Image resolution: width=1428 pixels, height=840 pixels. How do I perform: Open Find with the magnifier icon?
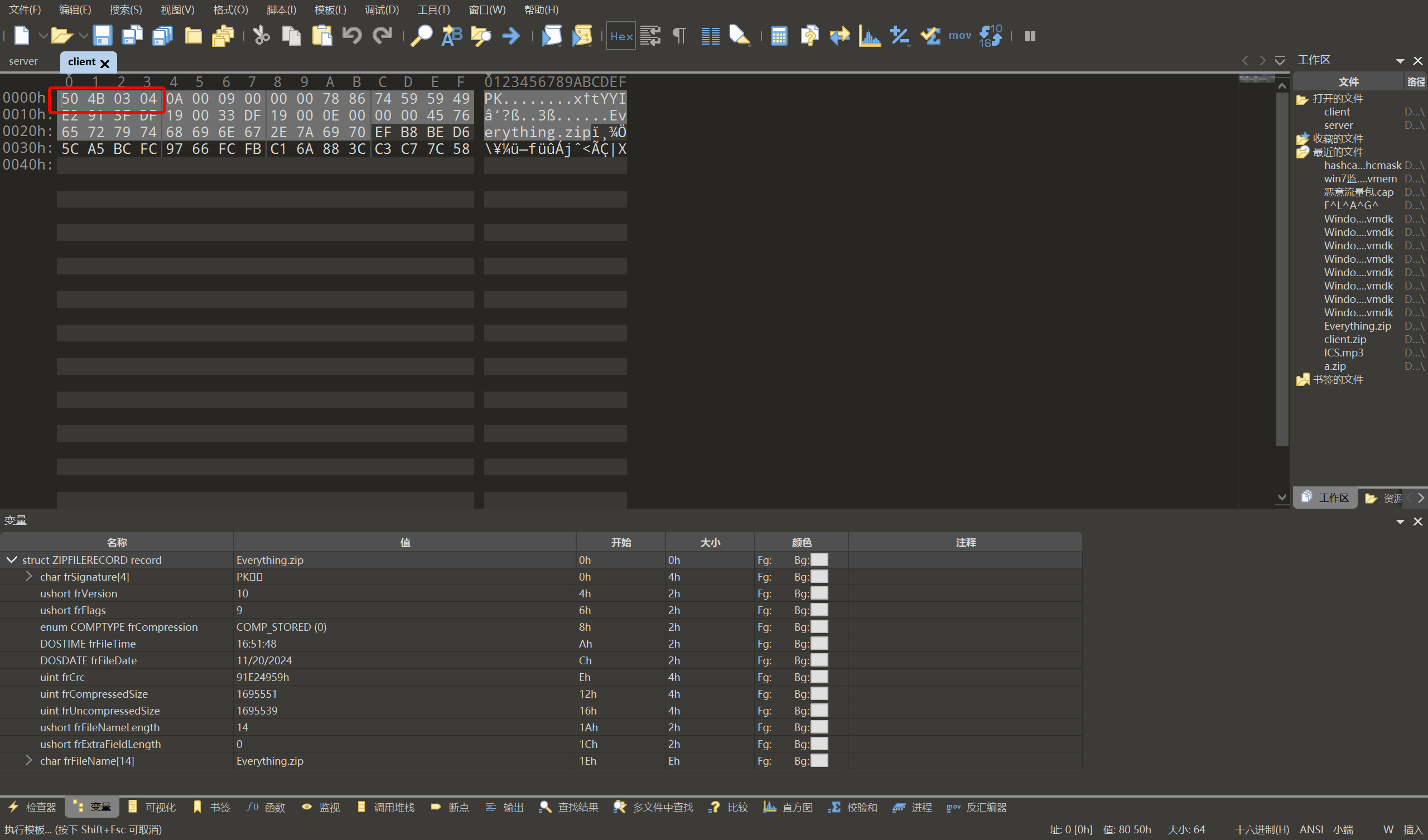(x=421, y=36)
